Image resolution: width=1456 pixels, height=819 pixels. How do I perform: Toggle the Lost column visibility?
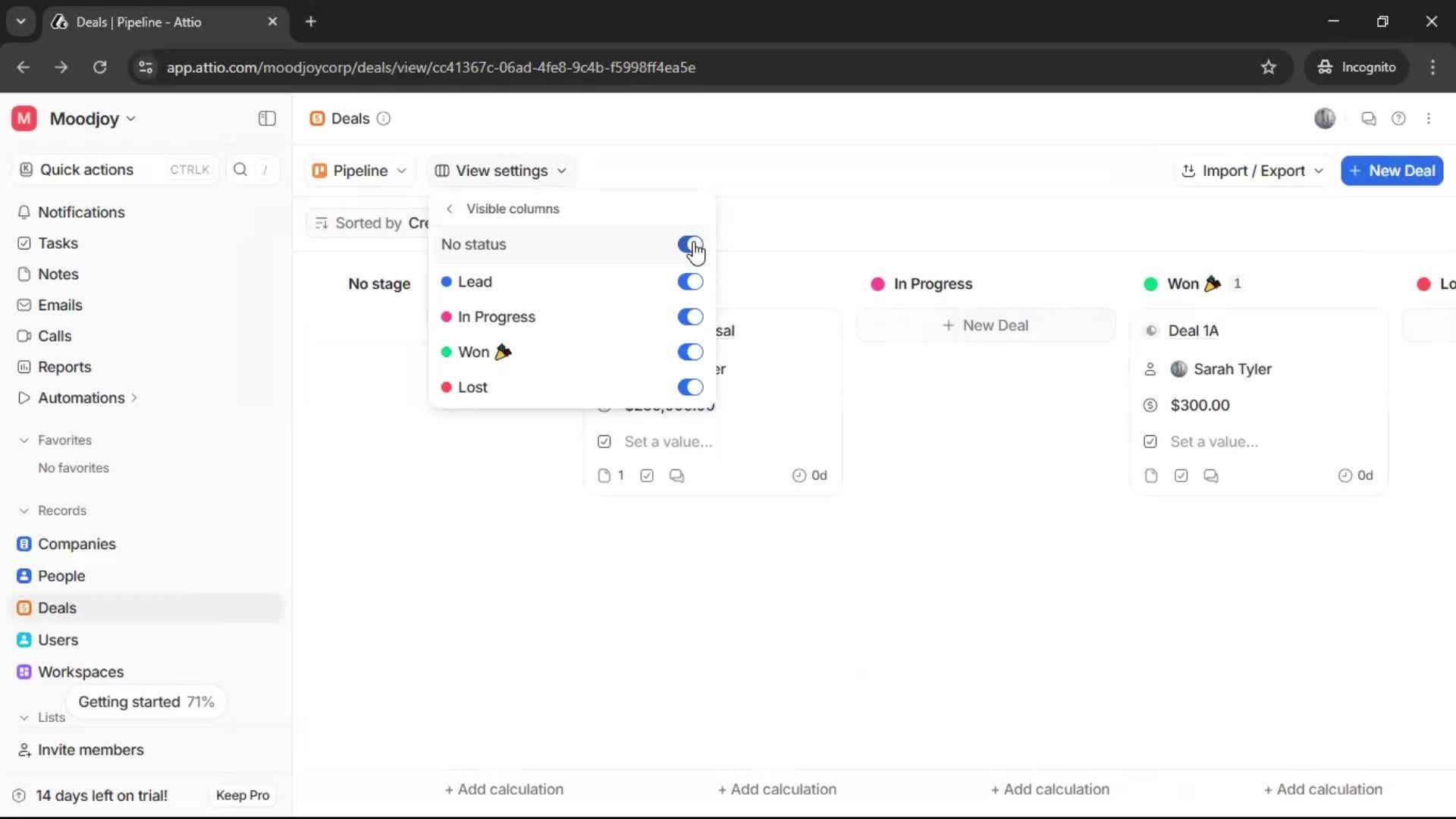pyautogui.click(x=689, y=387)
